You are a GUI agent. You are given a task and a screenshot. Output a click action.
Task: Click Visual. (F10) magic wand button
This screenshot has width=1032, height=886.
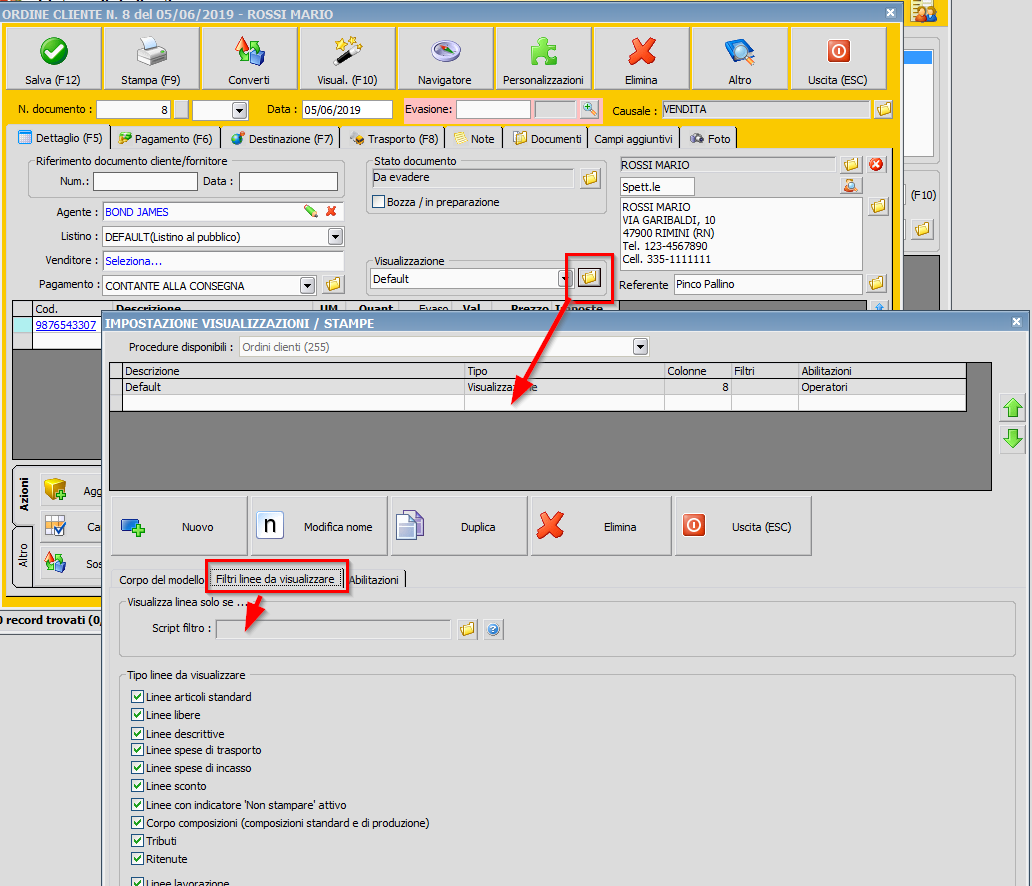(348, 59)
